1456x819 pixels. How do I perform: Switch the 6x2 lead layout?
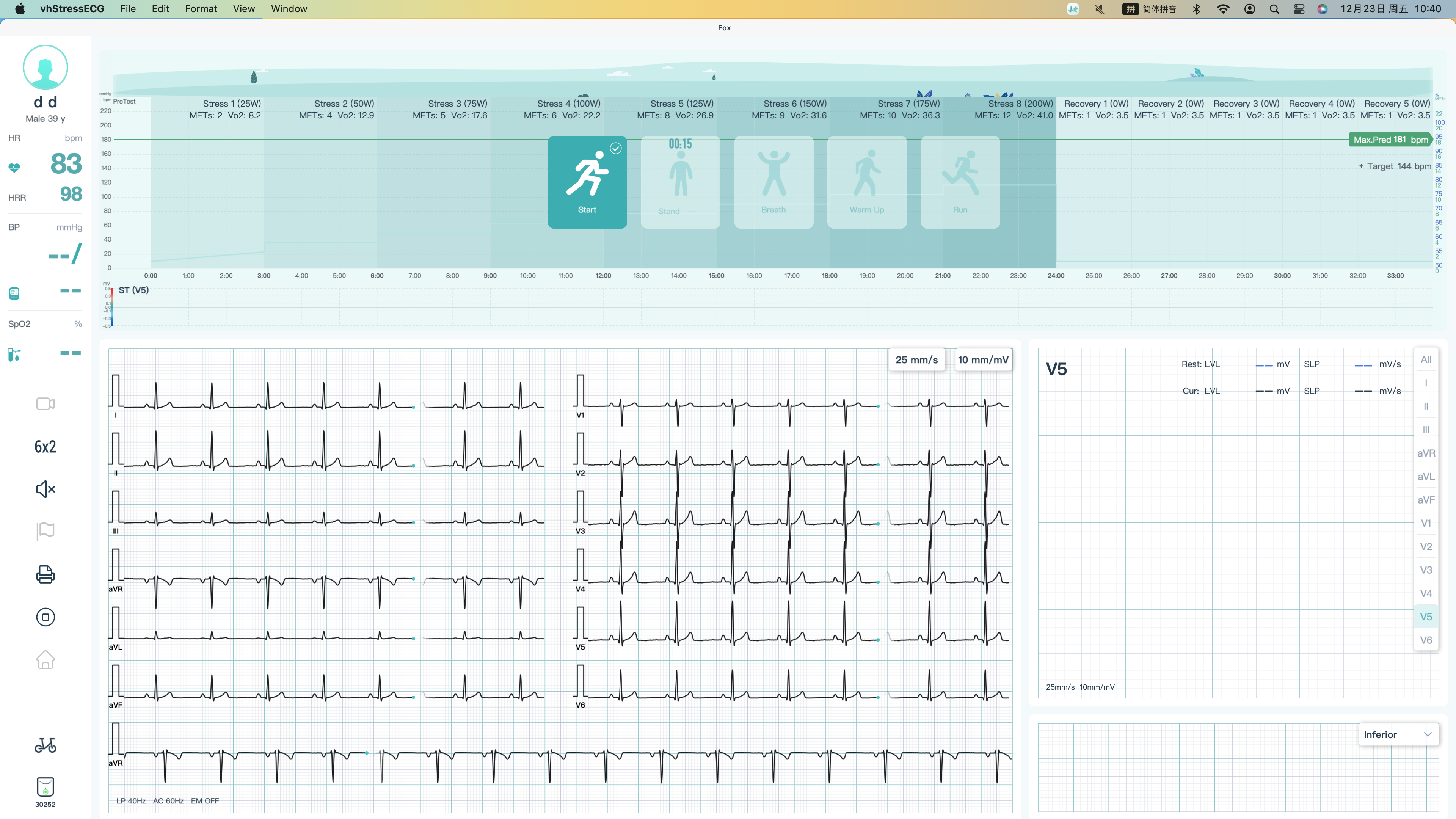click(45, 447)
